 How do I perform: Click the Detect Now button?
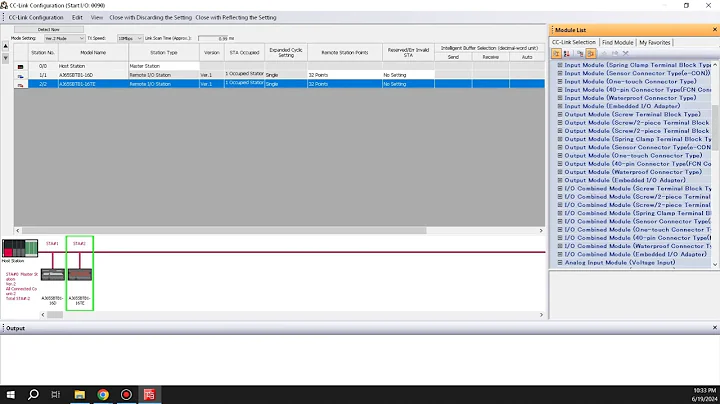click(49, 29)
